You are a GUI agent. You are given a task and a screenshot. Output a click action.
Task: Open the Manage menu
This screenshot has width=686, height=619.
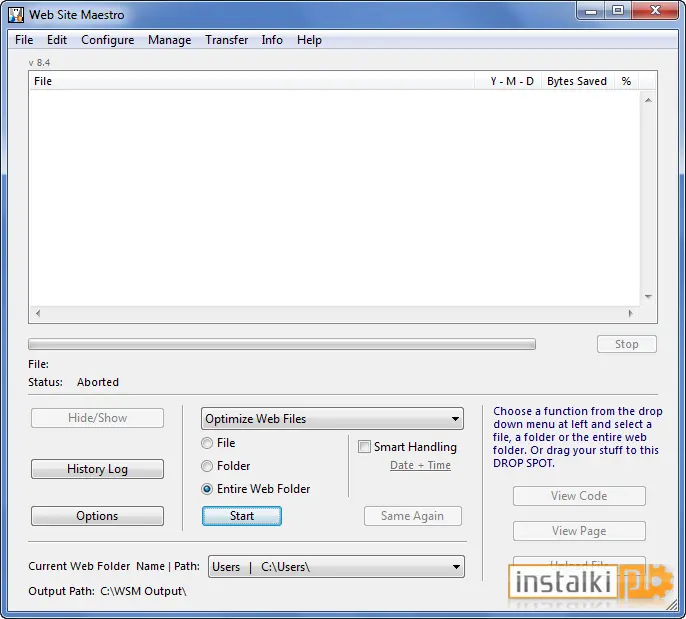coord(170,40)
